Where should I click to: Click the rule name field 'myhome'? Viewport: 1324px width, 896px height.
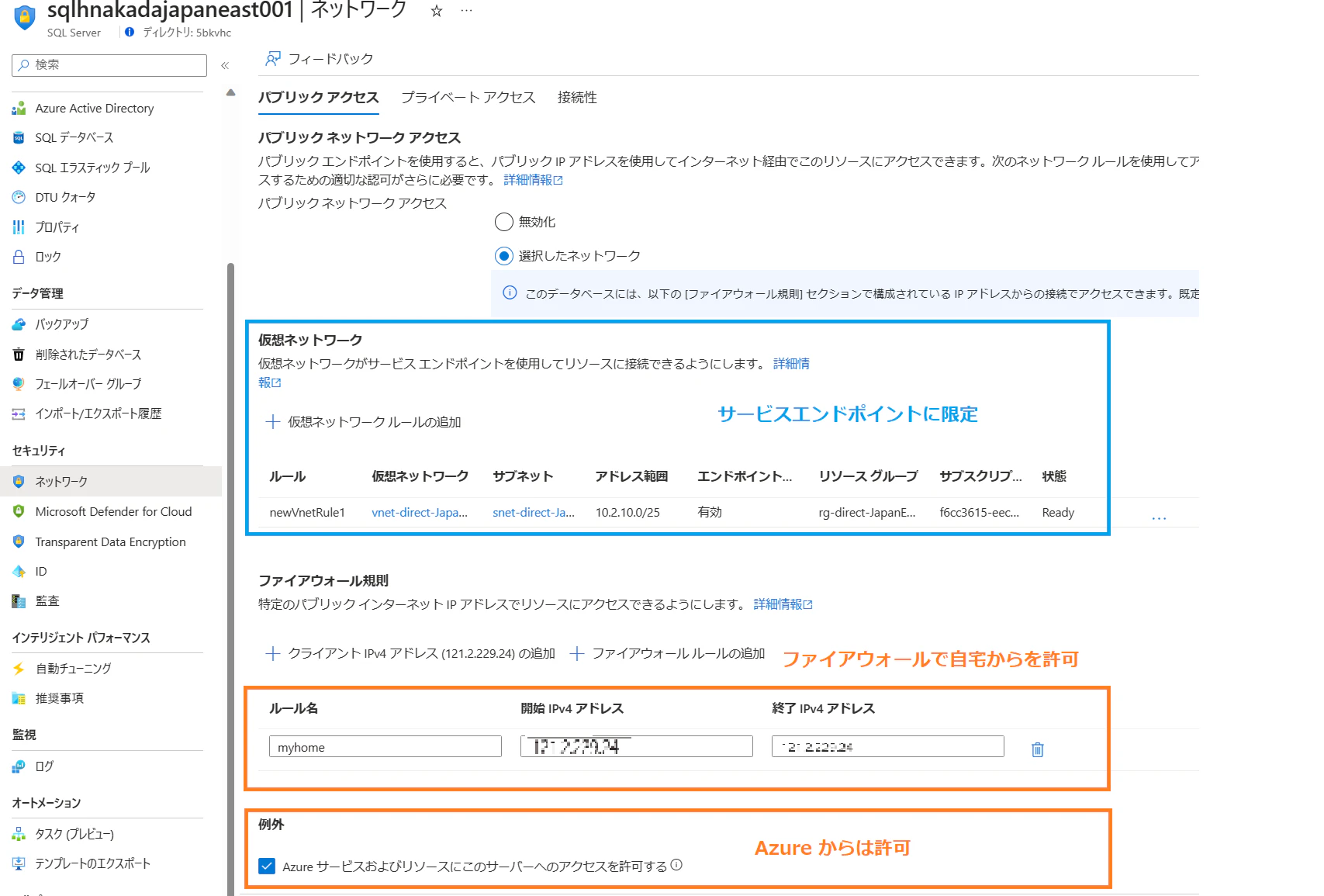(x=385, y=747)
